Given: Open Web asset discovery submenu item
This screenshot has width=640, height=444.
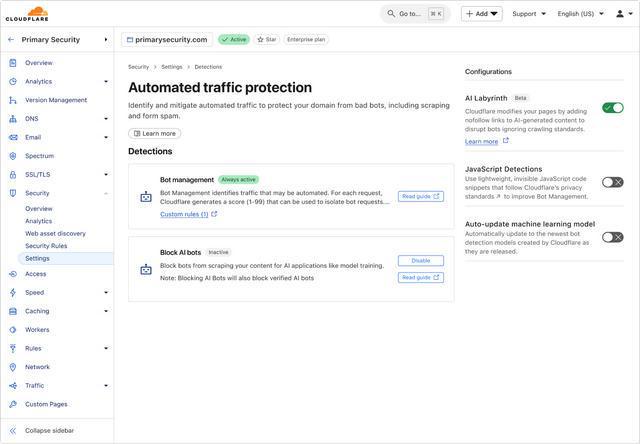Looking at the screenshot, I should (x=56, y=233).
